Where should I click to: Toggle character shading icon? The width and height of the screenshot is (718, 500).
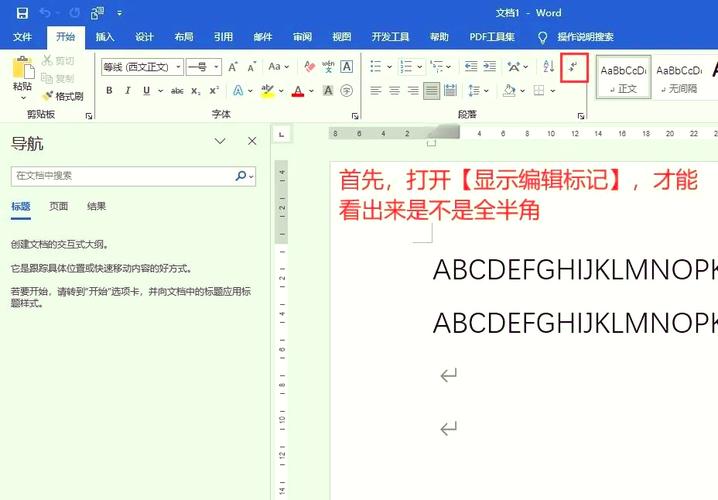(328, 91)
